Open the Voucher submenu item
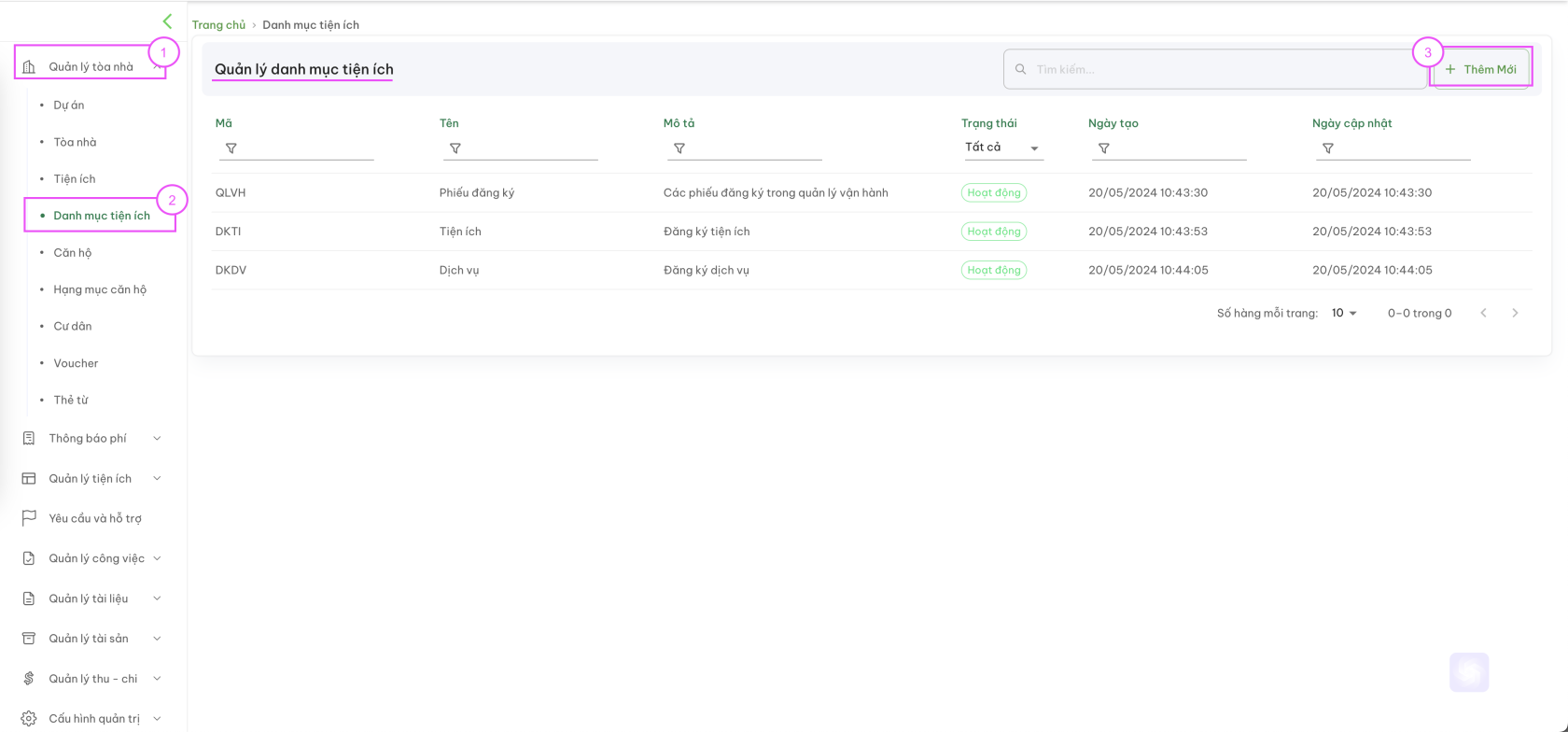The image size is (1568, 732). (x=76, y=363)
